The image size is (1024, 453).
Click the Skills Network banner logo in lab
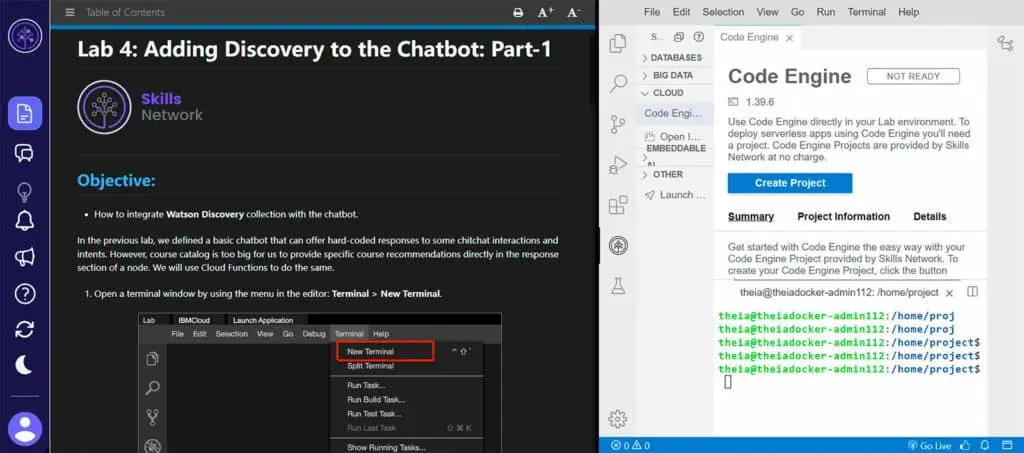(x=140, y=107)
